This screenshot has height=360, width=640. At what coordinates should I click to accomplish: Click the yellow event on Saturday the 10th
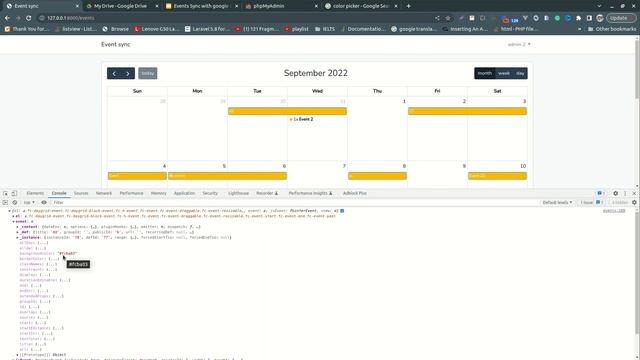coord(497,176)
